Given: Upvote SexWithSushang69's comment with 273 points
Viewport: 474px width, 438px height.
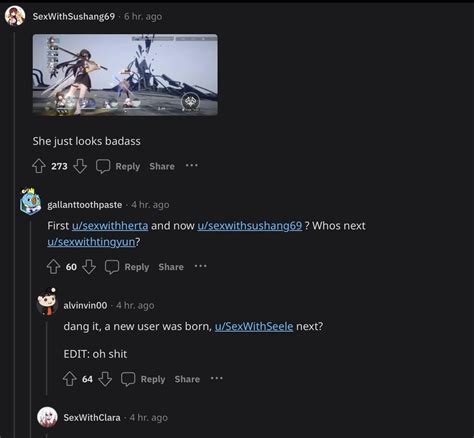Looking at the screenshot, I should (x=39, y=166).
